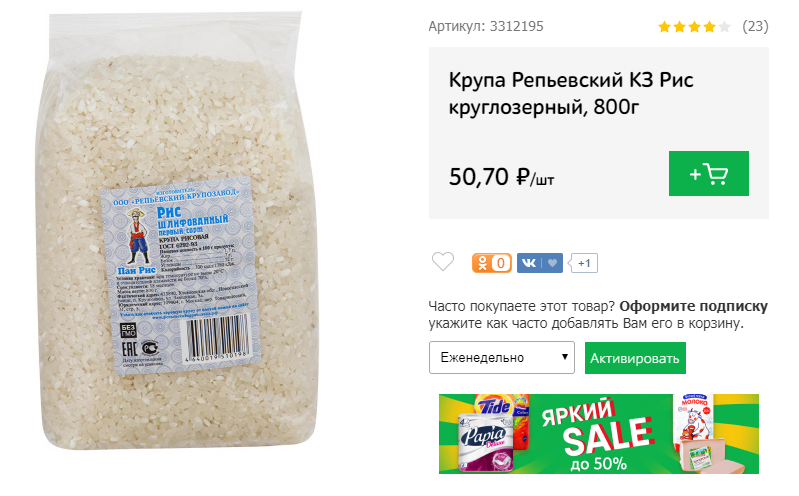This screenshot has width=799, height=496.
Task: Rate product with the fifth gray star
Action: (x=724, y=27)
